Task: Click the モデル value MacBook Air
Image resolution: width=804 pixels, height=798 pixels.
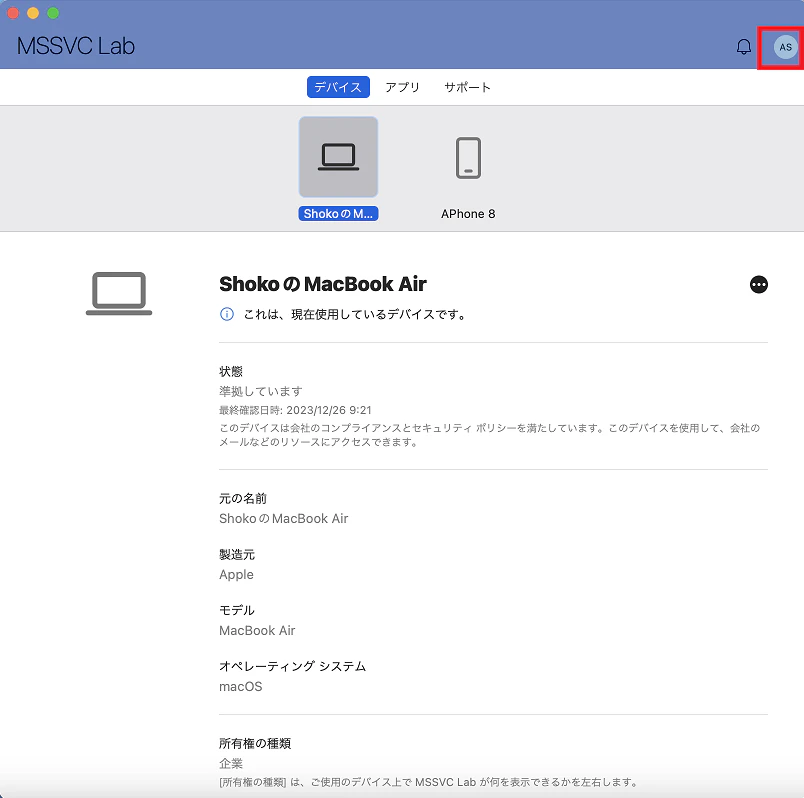Action: pyautogui.click(x=257, y=630)
